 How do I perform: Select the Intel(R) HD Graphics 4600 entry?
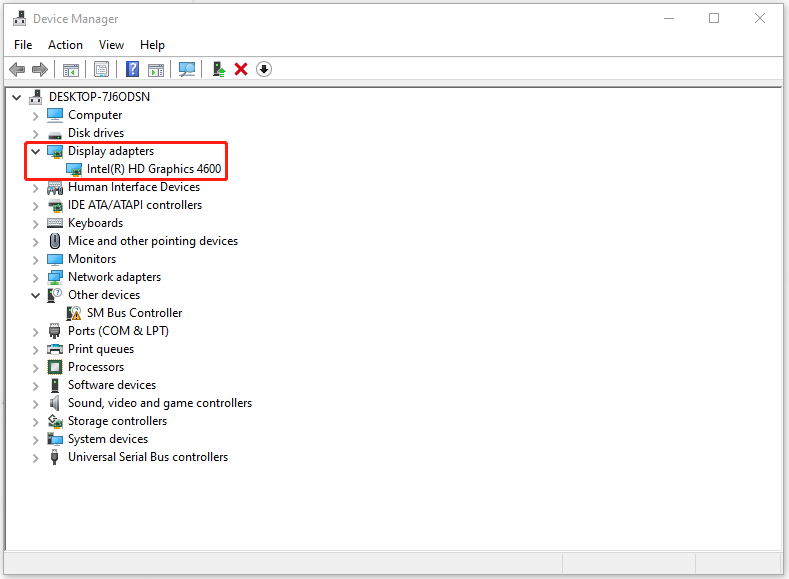click(x=154, y=169)
